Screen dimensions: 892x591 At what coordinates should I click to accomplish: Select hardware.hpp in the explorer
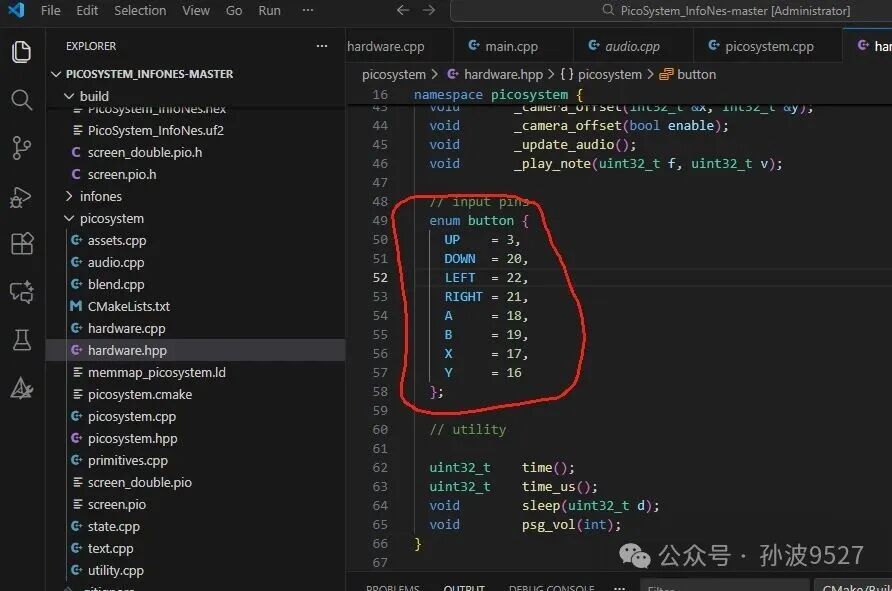click(196, 350)
